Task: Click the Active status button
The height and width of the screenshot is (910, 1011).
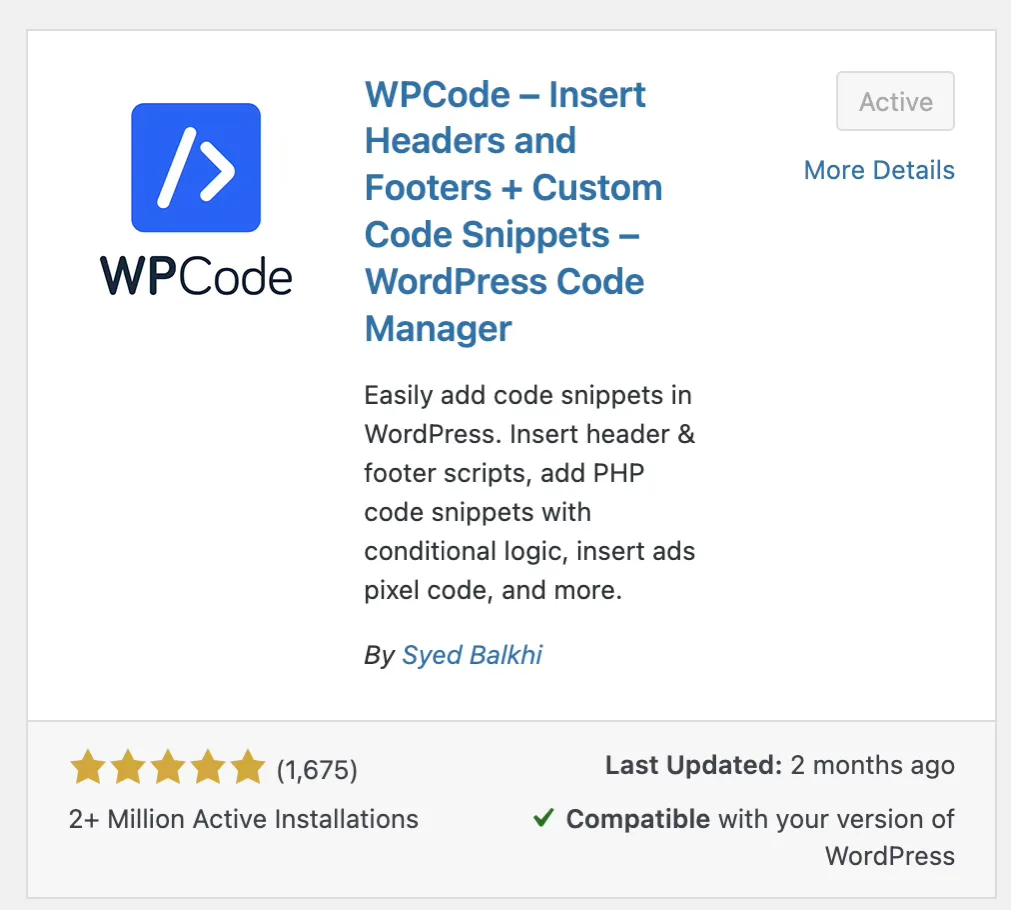Action: (894, 101)
